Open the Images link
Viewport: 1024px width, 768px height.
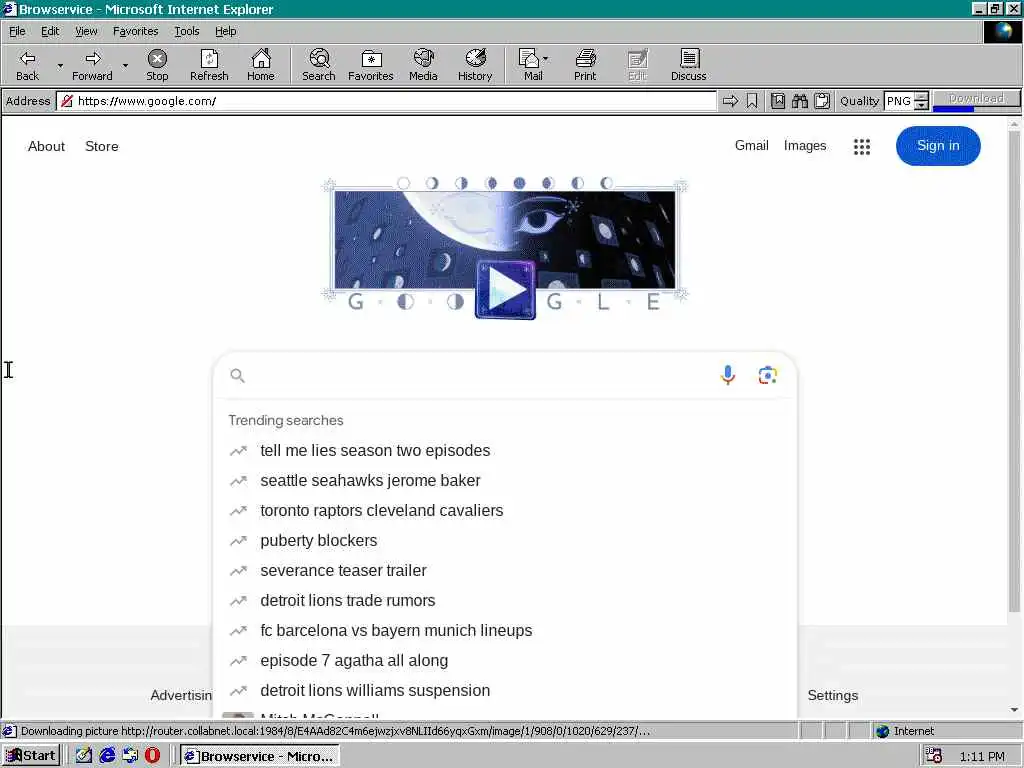pos(805,146)
